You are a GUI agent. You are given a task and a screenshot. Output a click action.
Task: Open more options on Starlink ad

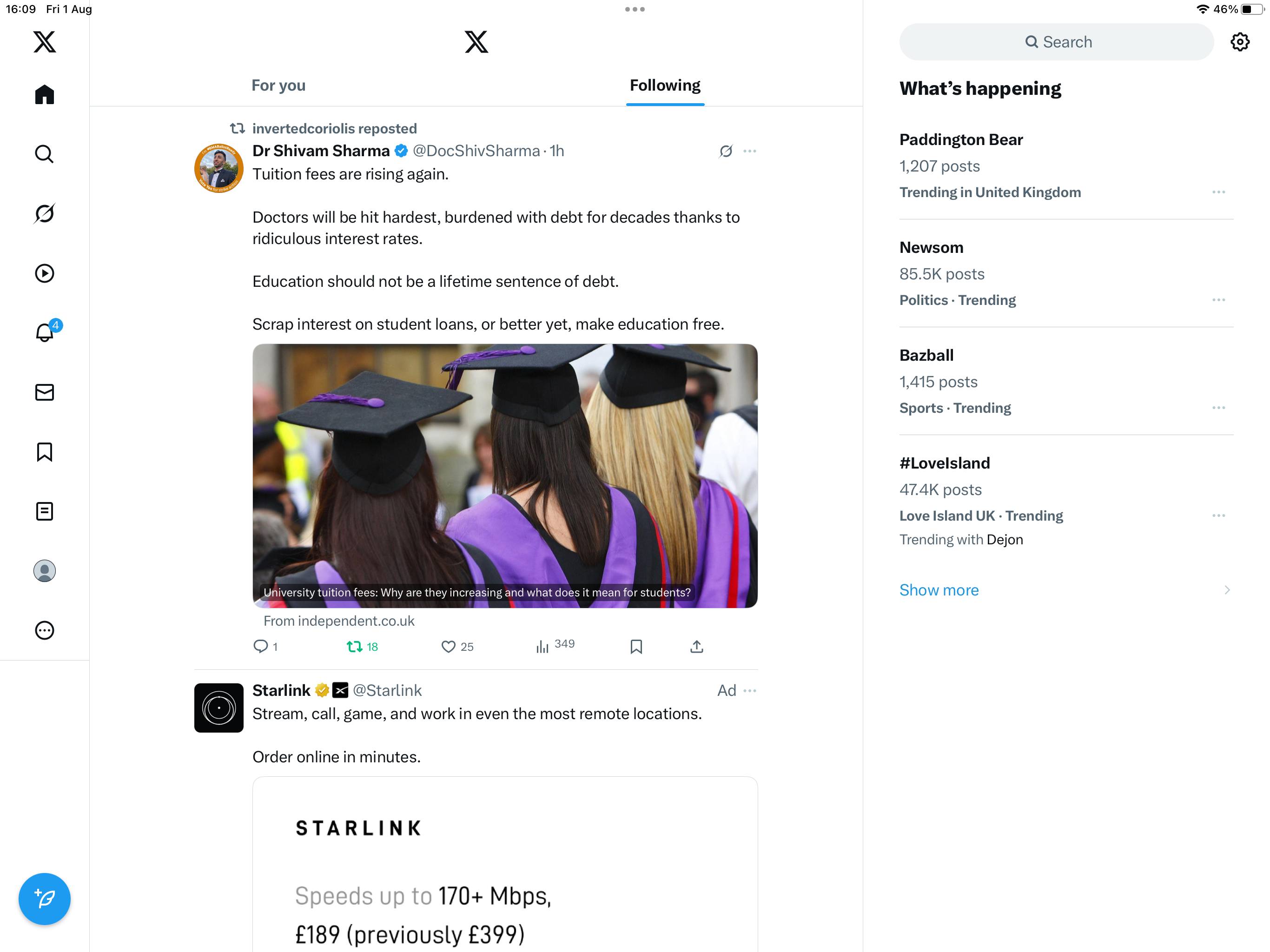[x=749, y=690]
